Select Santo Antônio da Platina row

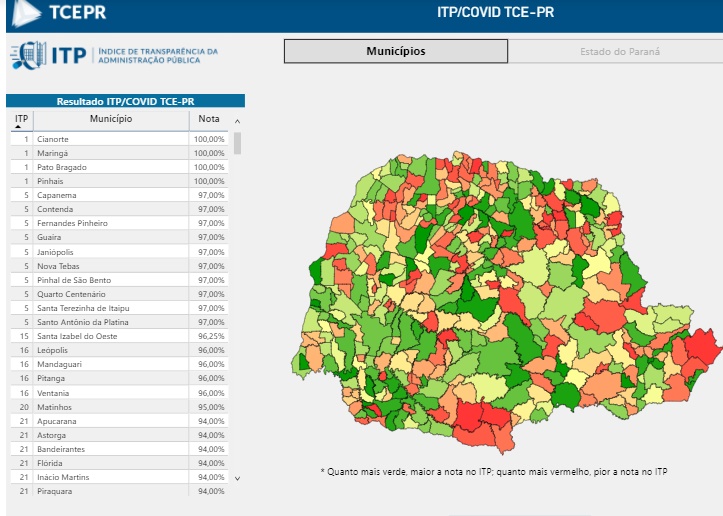(119, 322)
